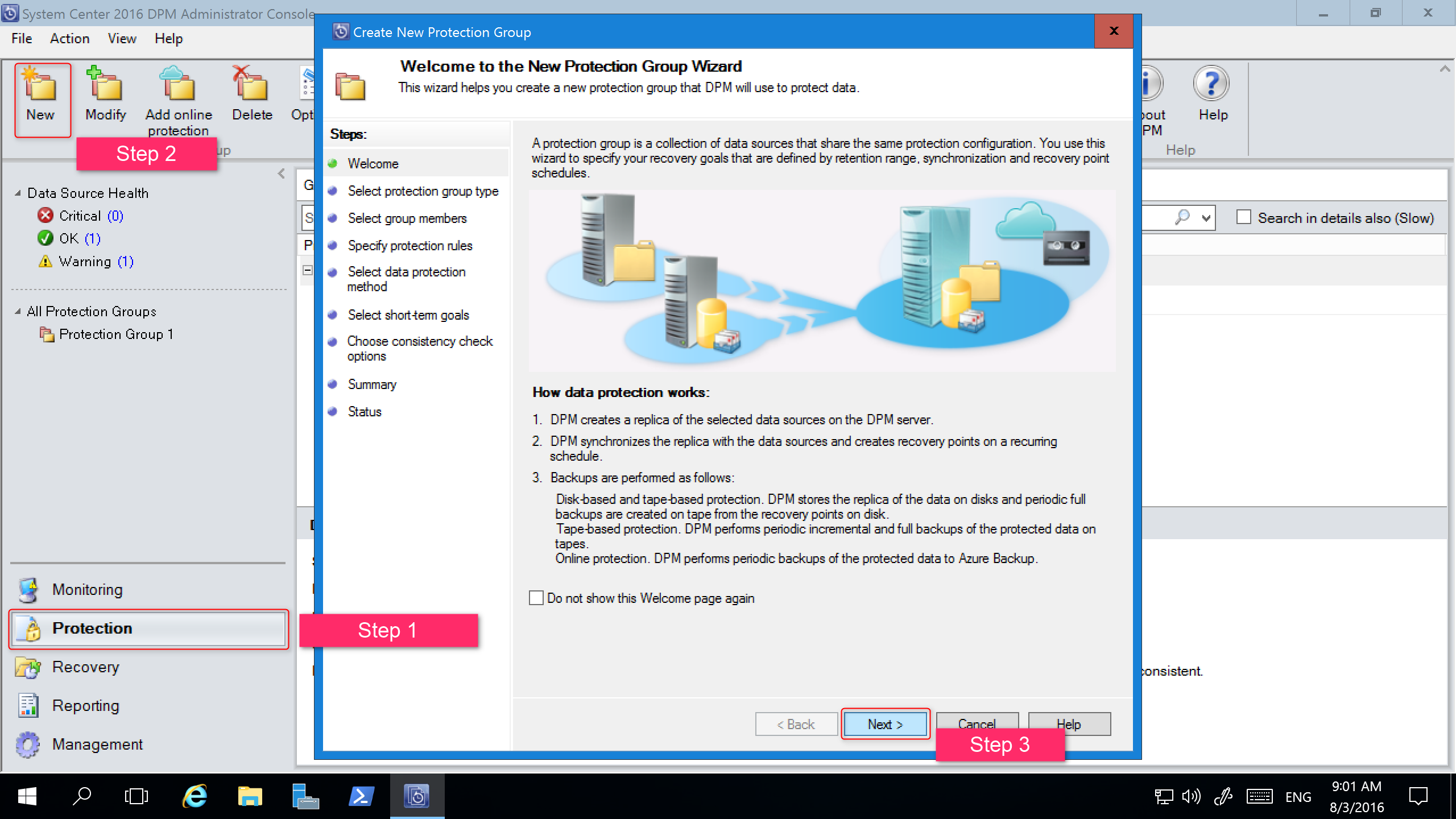This screenshot has height=819, width=1456.
Task: Click the Cancel button to close wizard
Action: 976,723
